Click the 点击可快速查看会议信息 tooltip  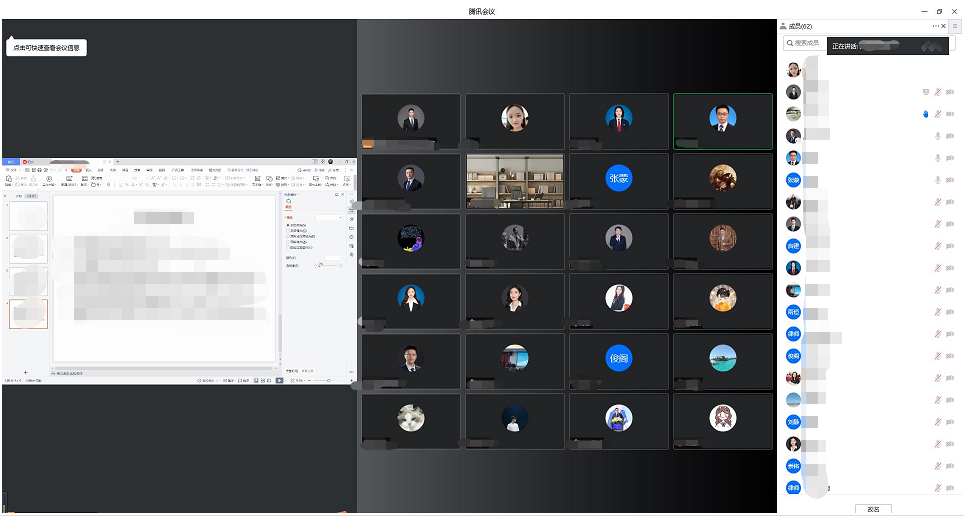pos(47,48)
